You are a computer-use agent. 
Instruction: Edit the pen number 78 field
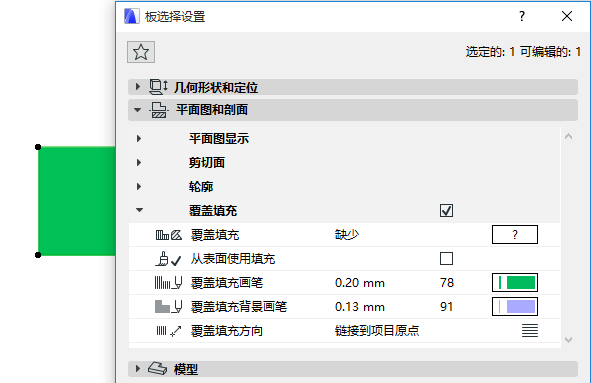447,283
